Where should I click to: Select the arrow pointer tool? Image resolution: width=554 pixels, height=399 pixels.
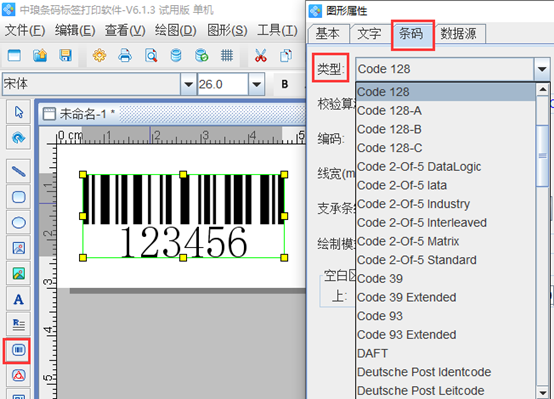point(18,112)
